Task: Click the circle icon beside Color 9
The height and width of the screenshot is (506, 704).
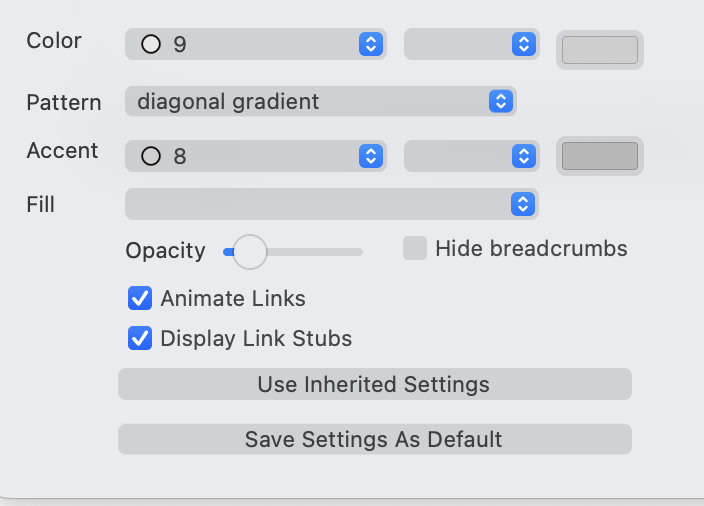Action: pyautogui.click(x=151, y=44)
